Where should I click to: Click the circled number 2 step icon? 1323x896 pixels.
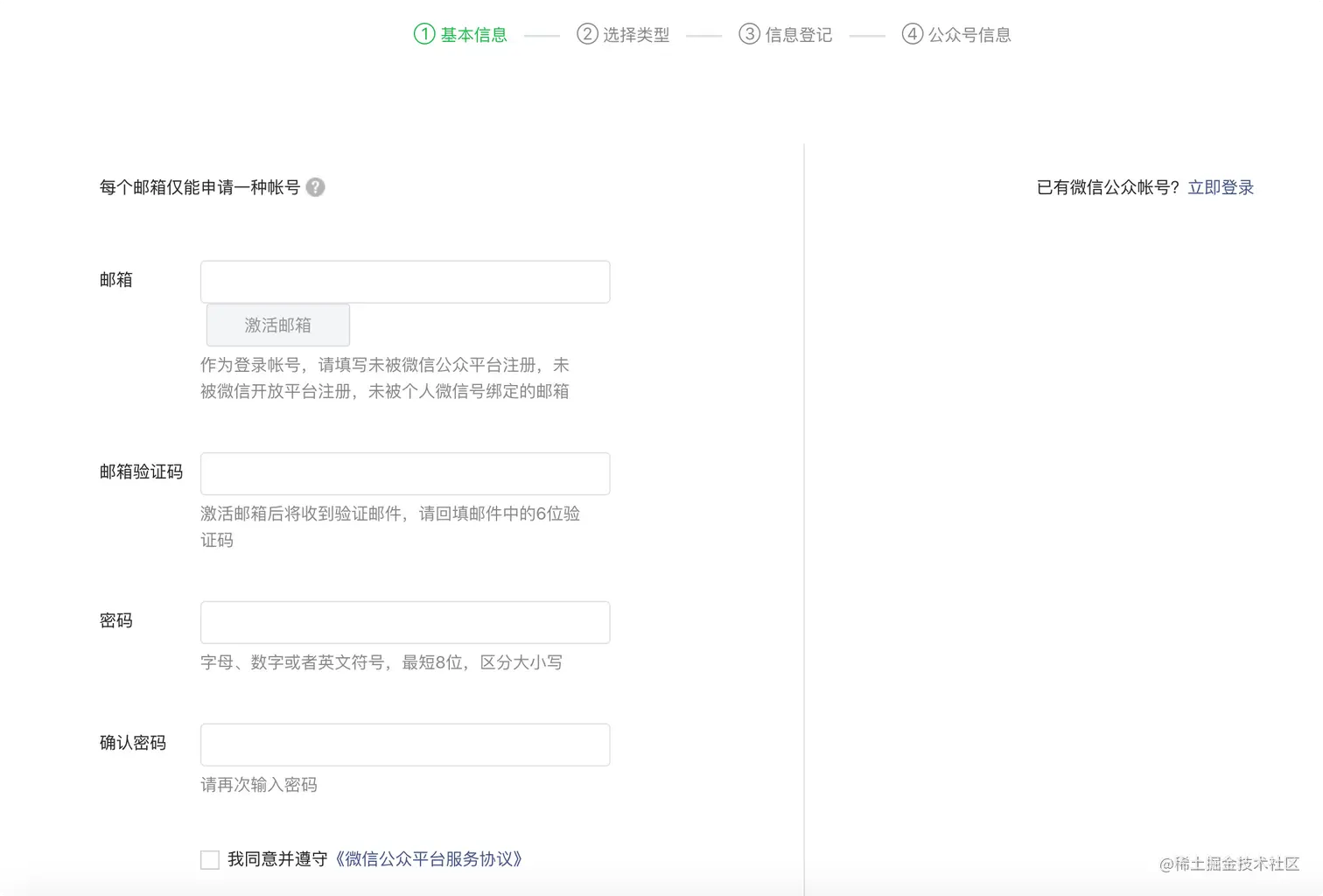tap(586, 34)
